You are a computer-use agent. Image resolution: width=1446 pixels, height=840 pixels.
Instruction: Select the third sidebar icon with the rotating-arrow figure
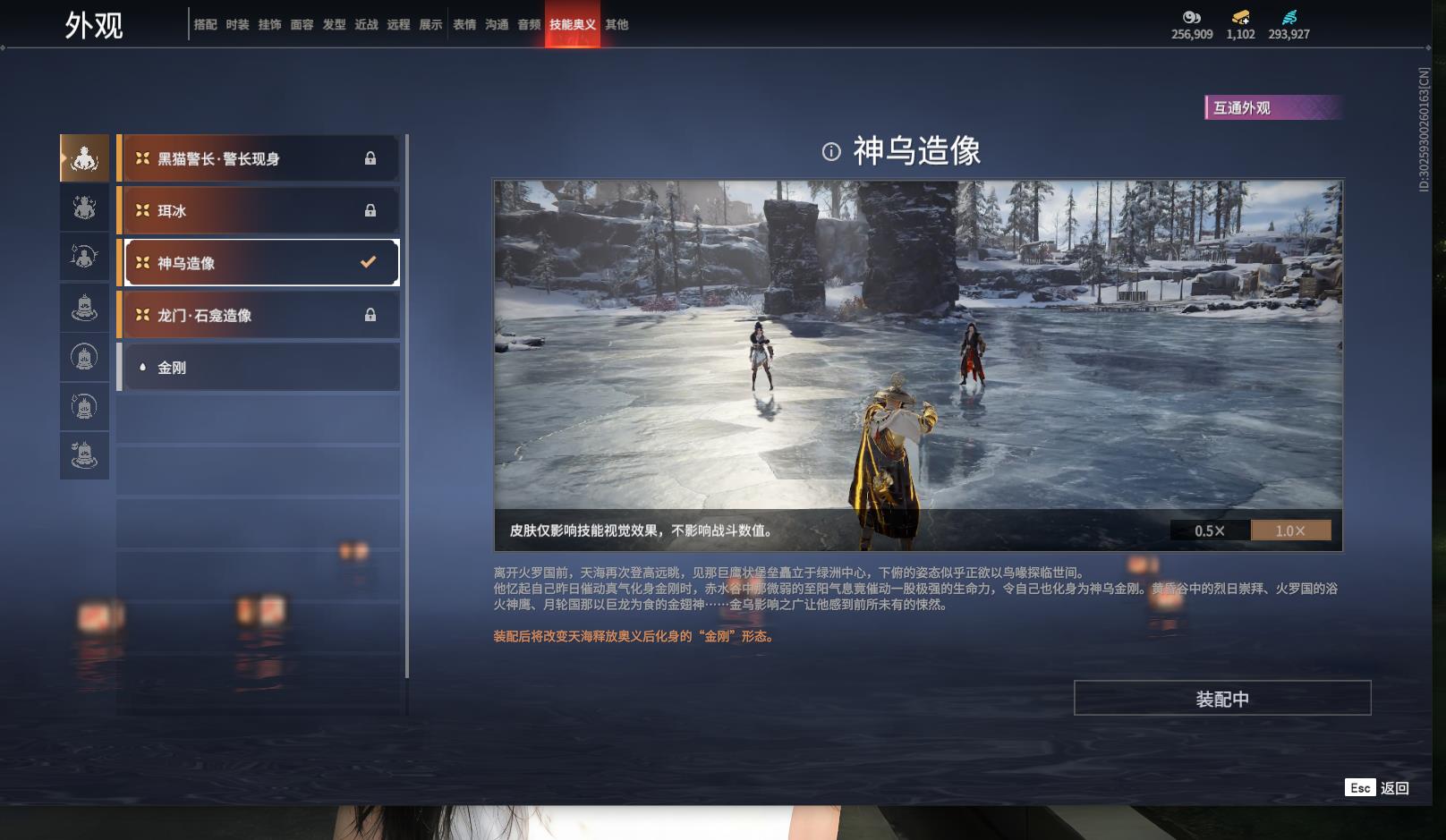click(x=84, y=258)
